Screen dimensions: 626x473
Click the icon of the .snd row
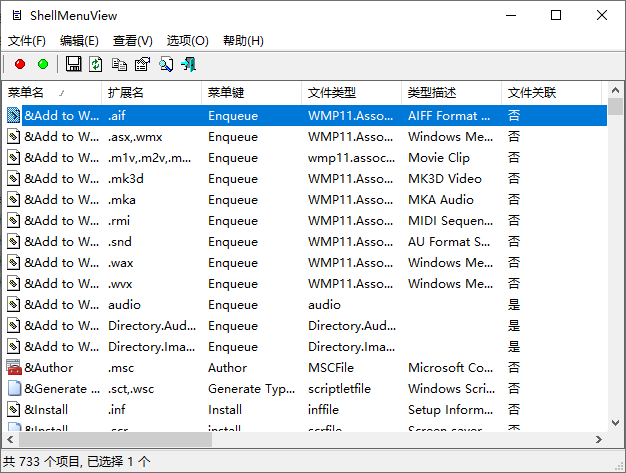pos(14,241)
